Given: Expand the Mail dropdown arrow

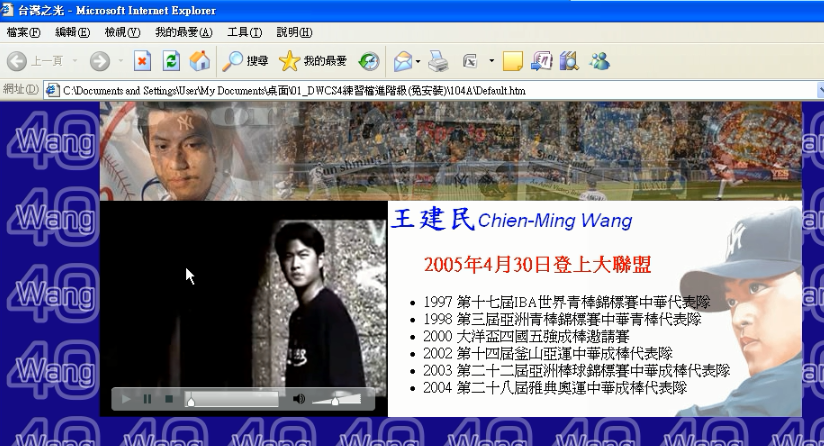Looking at the screenshot, I should coord(418,61).
